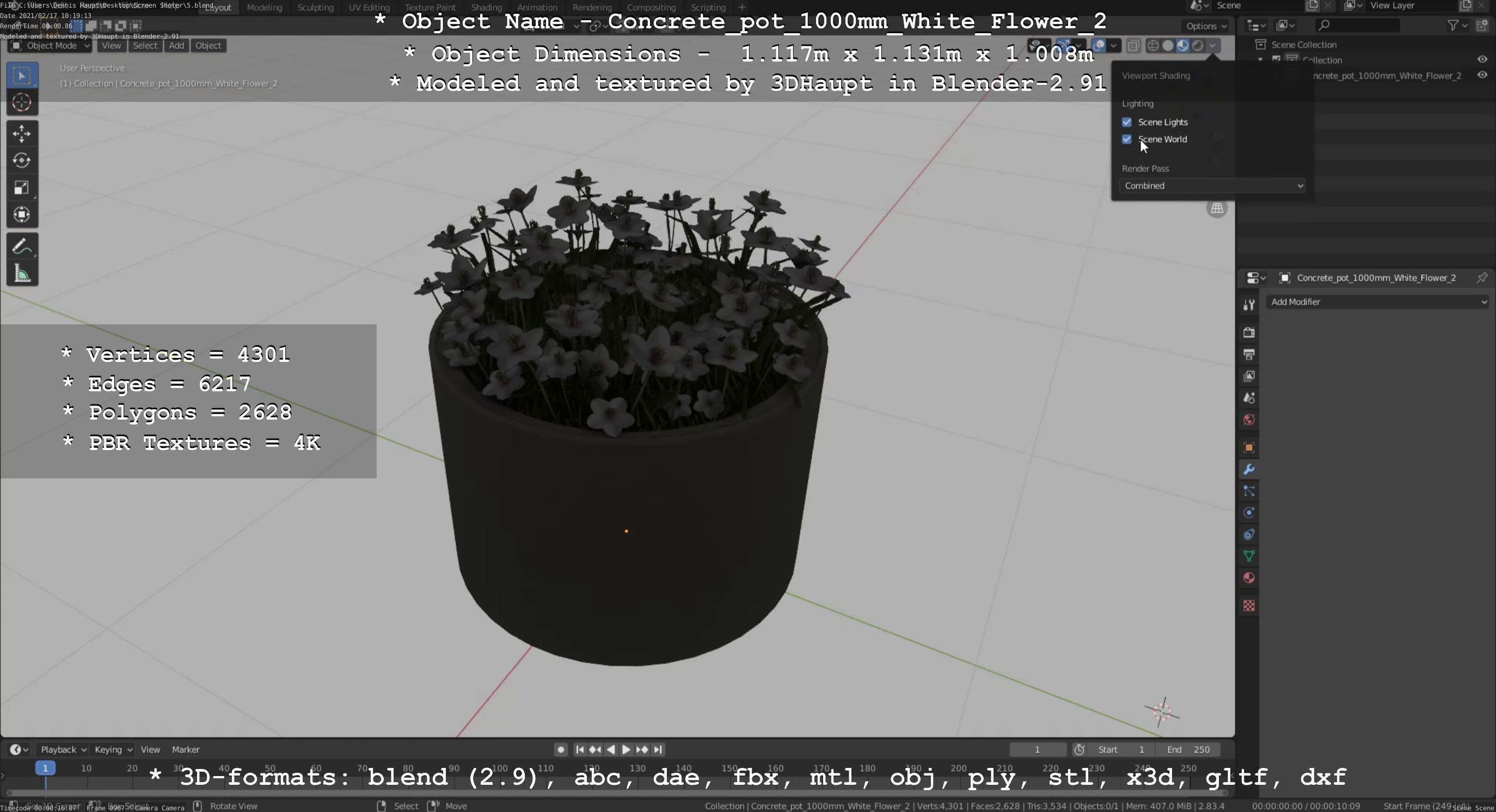Switch to UV Editing workspace tab
1496x812 pixels.
click(x=369, y=8)
